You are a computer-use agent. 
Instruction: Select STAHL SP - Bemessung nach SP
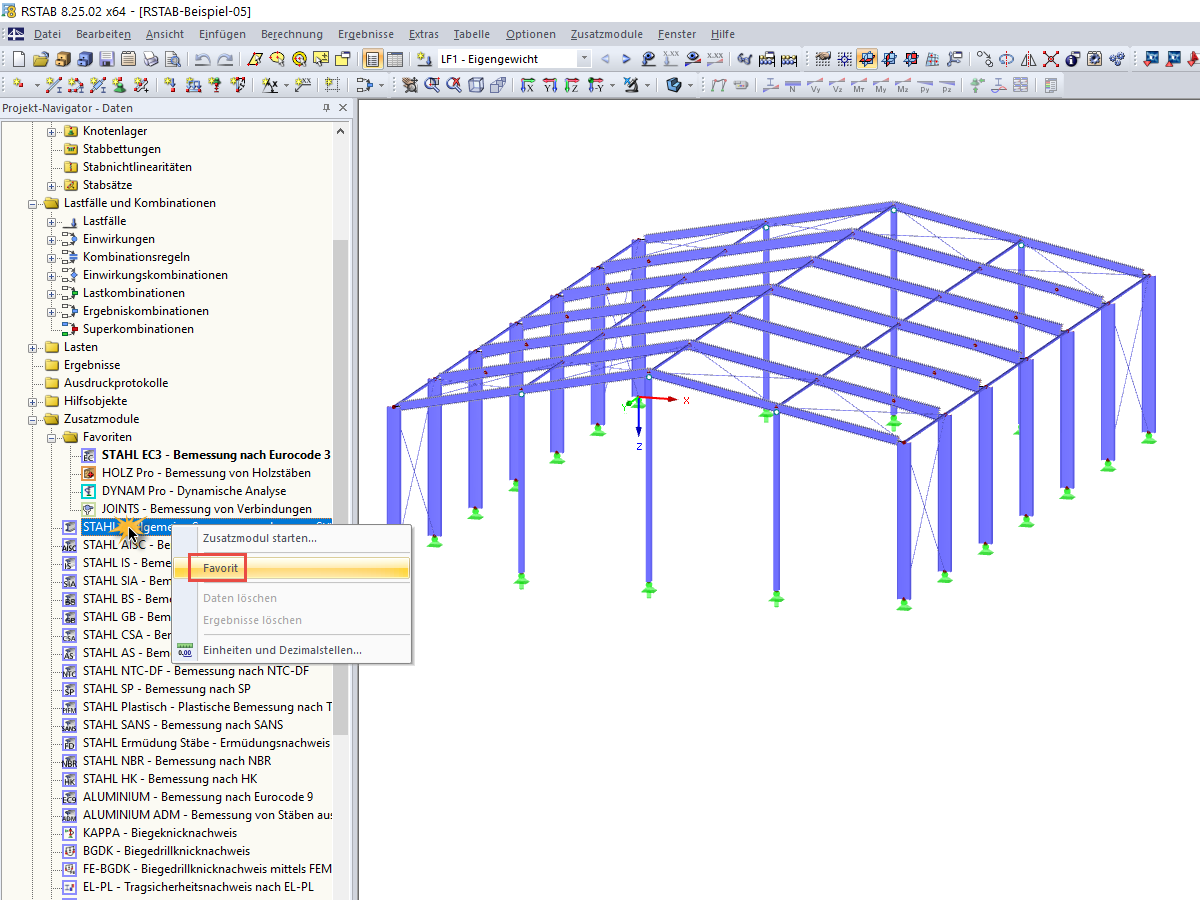click(x=166, y=689)
